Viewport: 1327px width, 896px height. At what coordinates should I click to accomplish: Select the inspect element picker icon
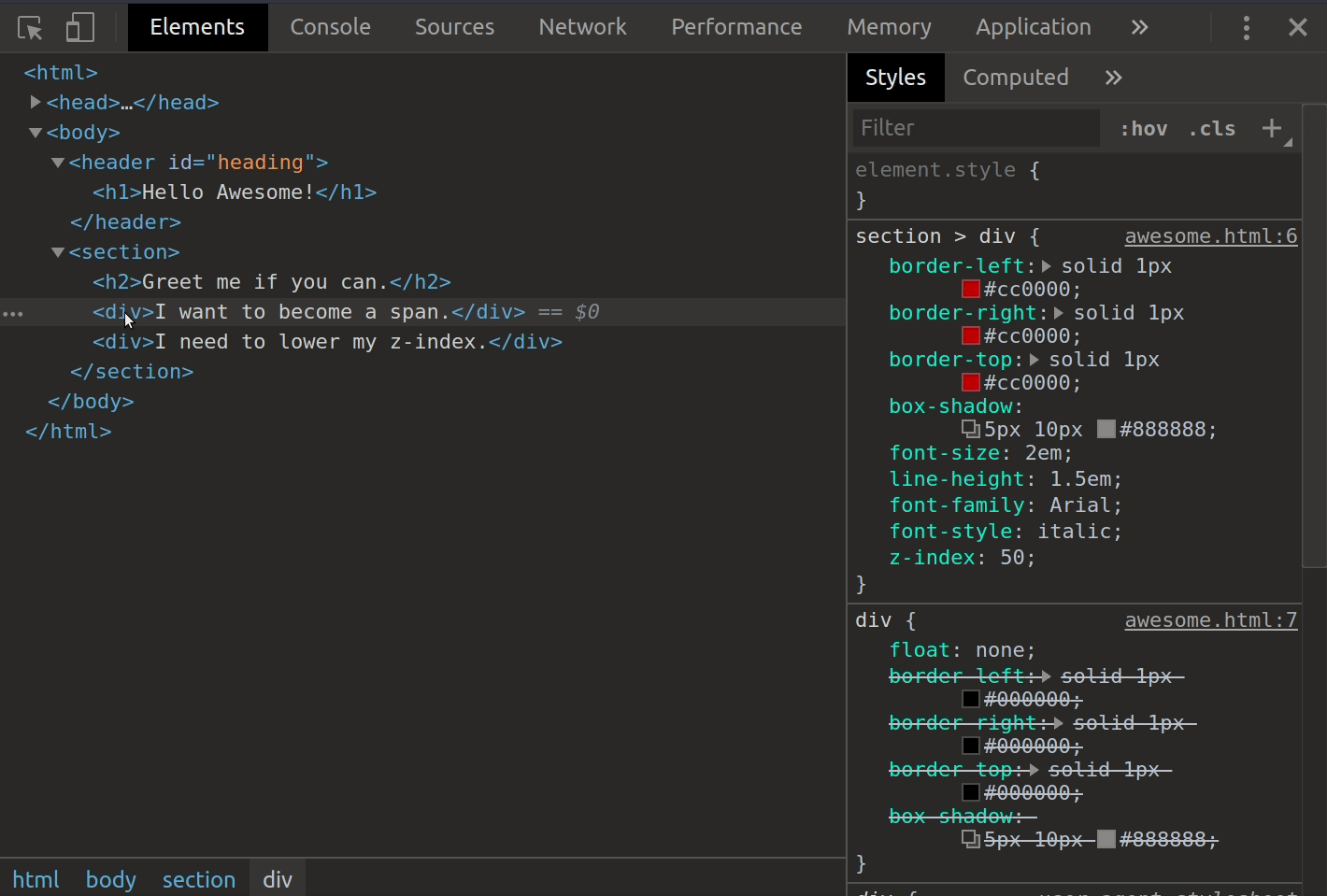pos(29,27)
